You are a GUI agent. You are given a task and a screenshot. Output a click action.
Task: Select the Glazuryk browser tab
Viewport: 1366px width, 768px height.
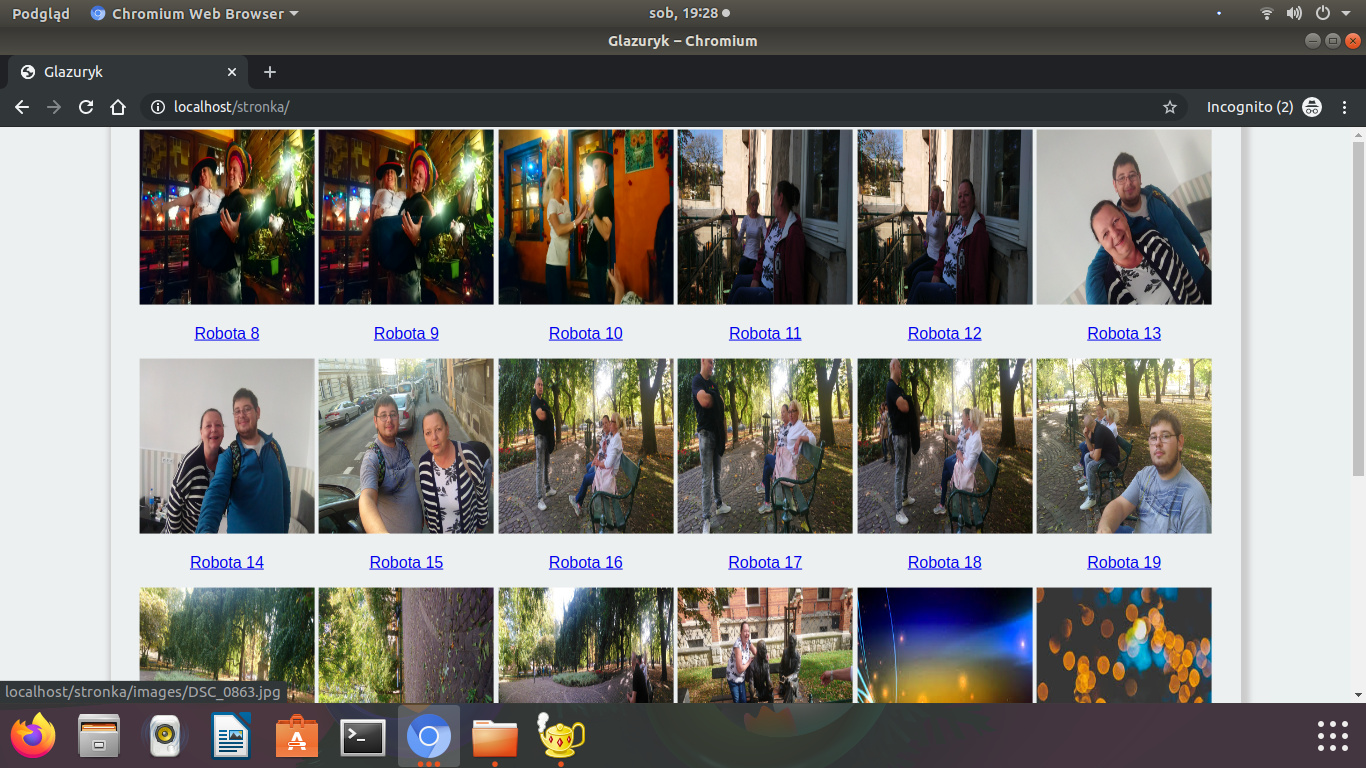120,72
